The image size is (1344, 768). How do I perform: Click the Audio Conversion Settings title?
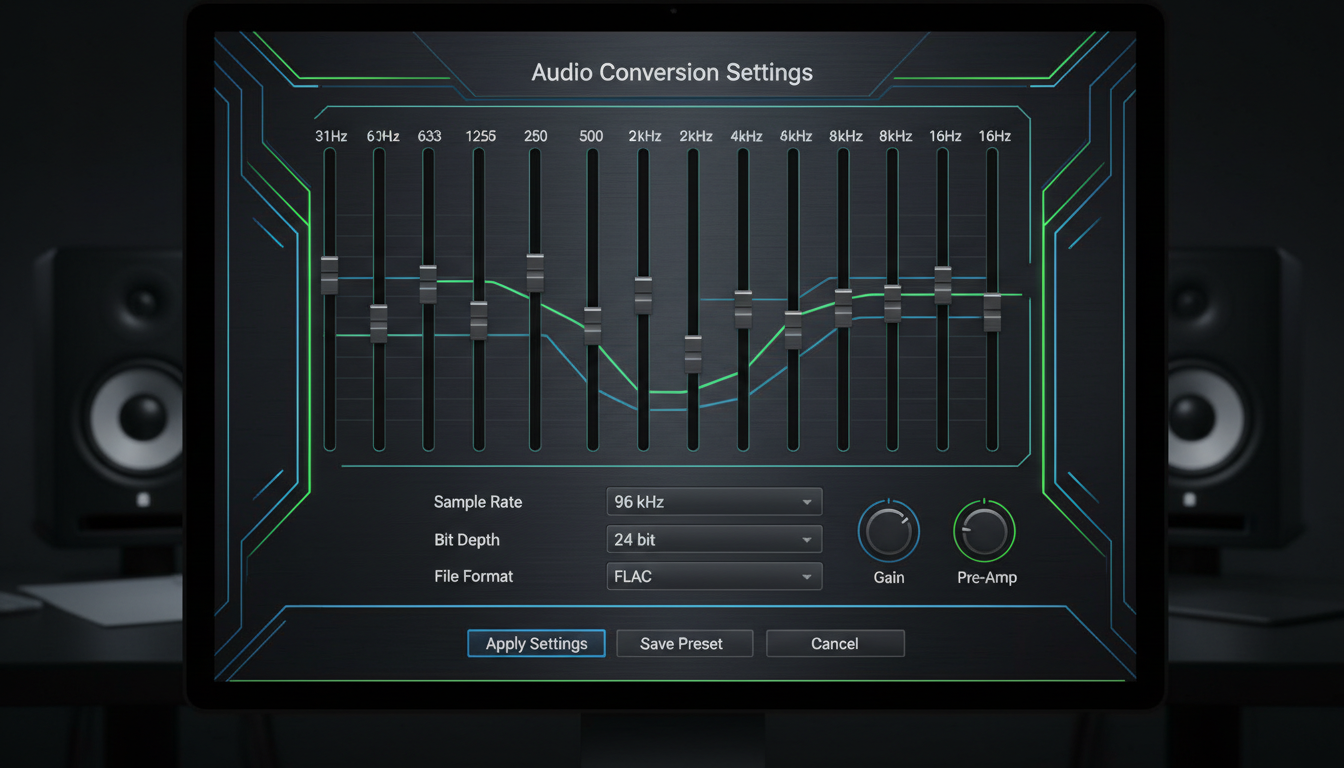pyautogui.click(x=672, y=72)
